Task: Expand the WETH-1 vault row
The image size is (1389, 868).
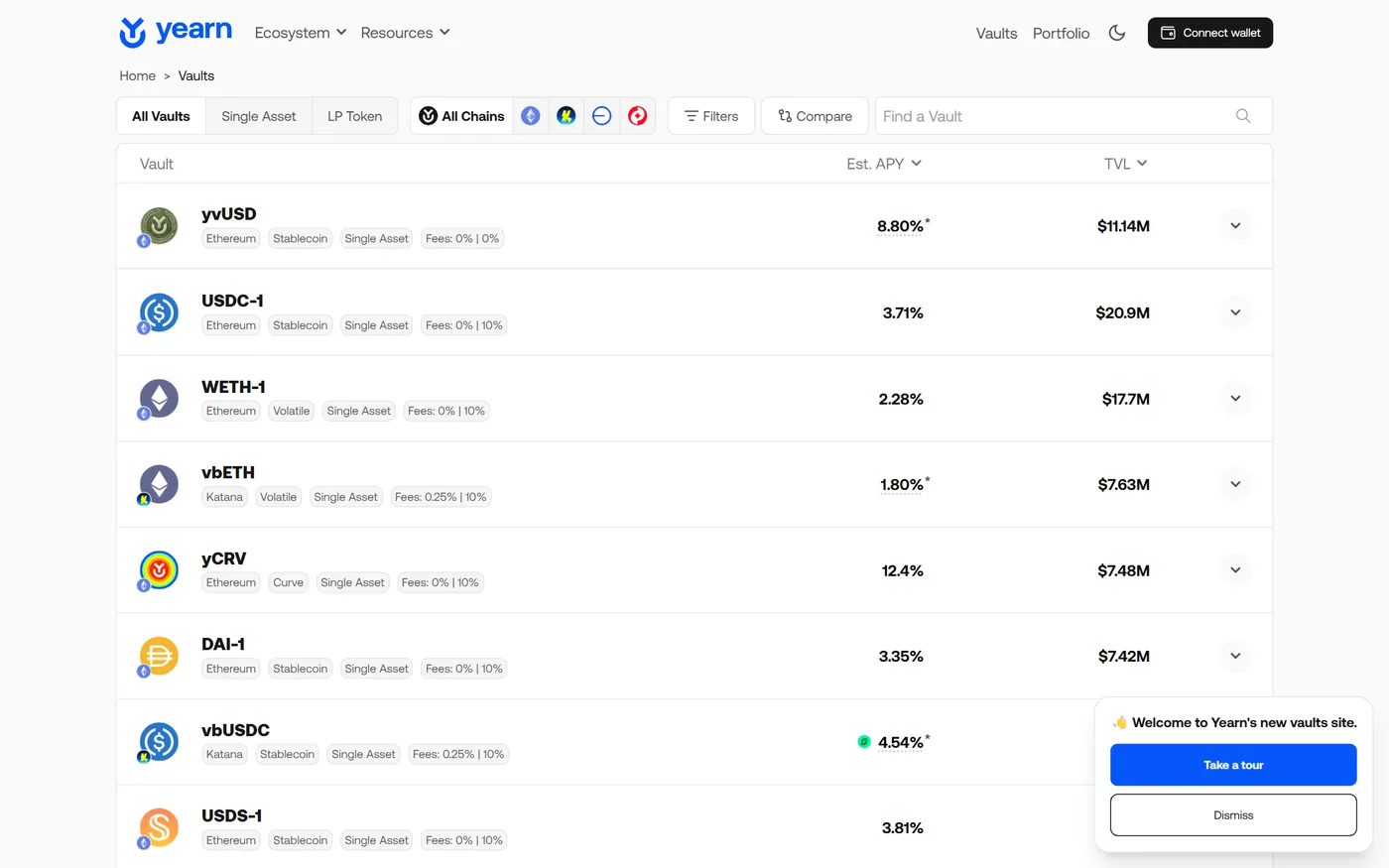Action: click(1235, 399)
